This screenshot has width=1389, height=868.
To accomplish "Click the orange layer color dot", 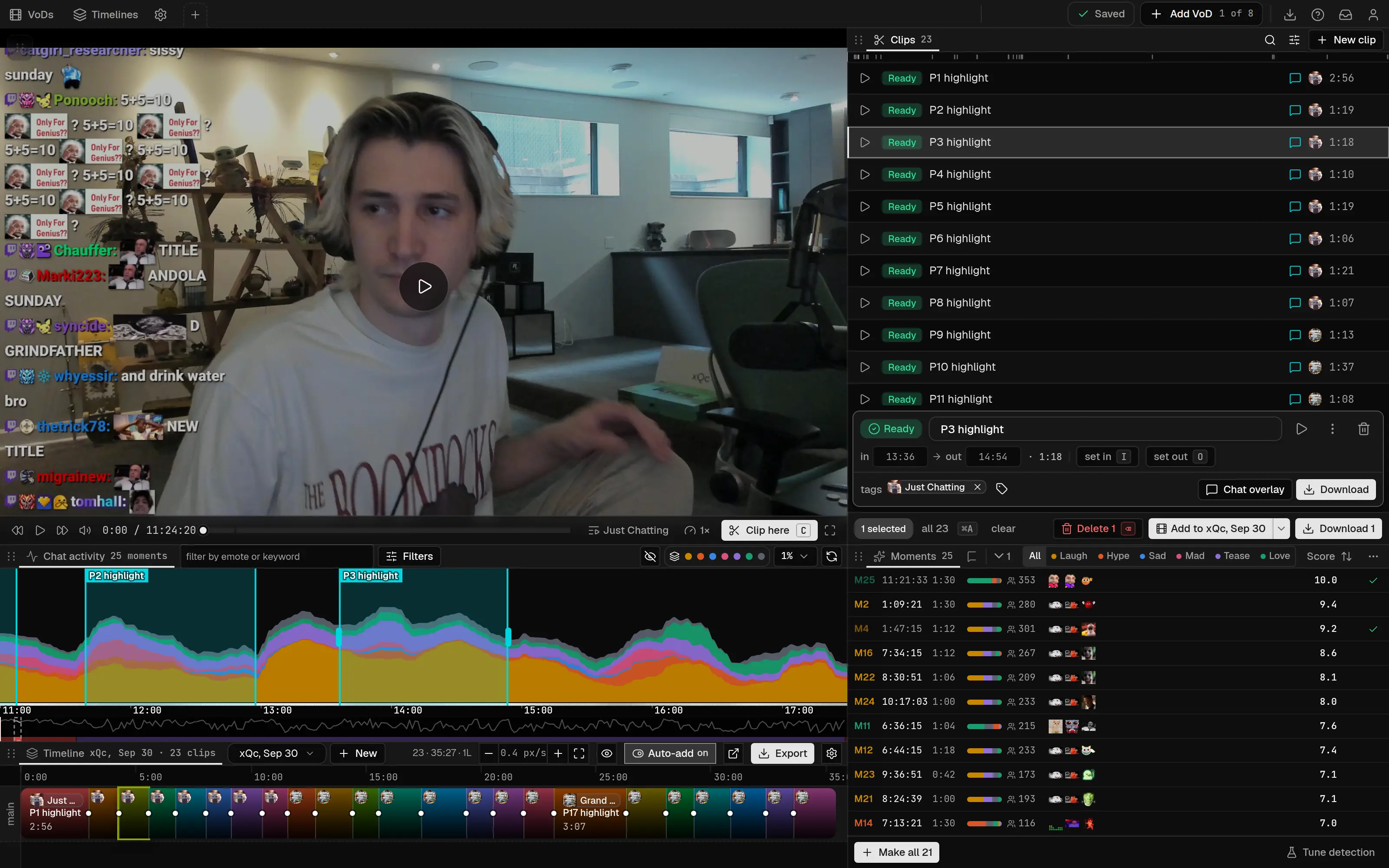I will (x=700, y=556).
